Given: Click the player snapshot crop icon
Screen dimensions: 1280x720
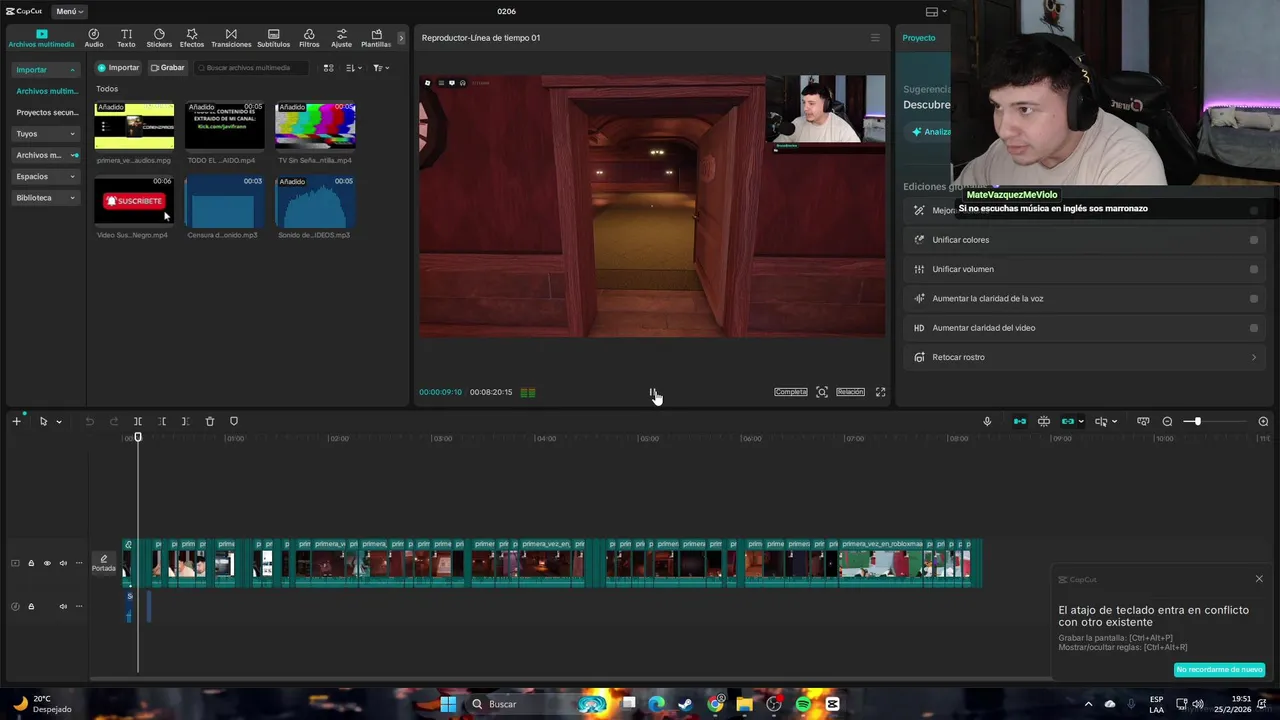Looking at the screenshot, I should (822, 392).
